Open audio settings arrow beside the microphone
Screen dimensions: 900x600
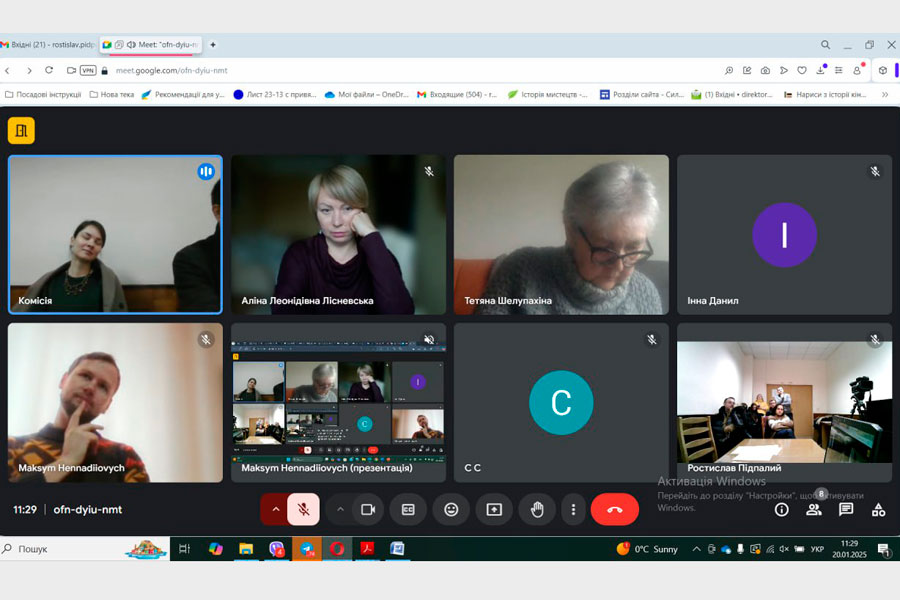tap(276, 509)
